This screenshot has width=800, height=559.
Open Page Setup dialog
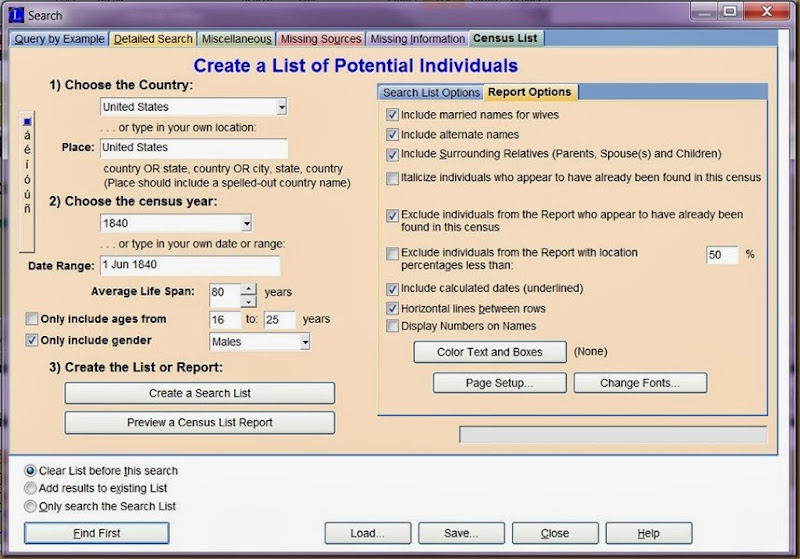tap(499, 383)
